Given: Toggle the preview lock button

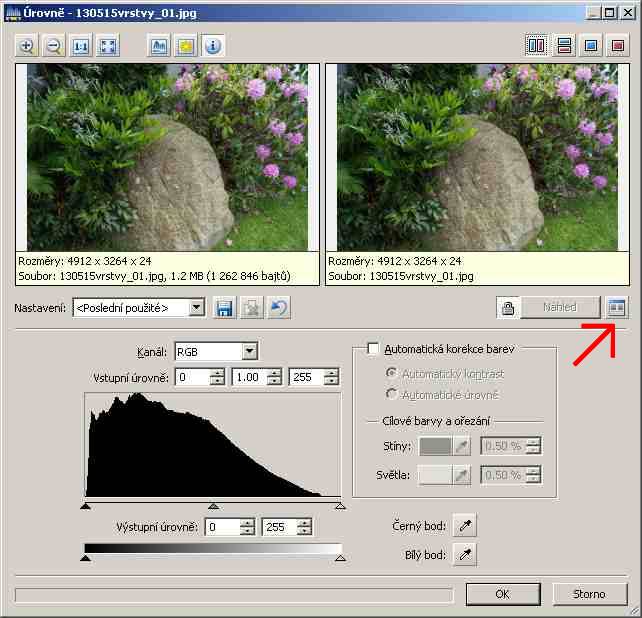Looking at the screenshot, I should [x=508, y=308].
